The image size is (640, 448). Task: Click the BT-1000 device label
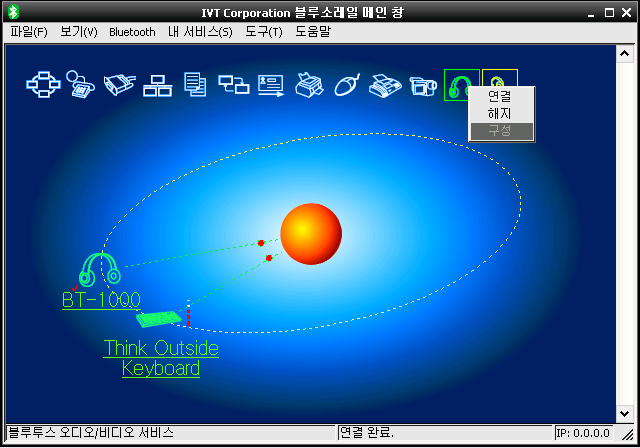tap(101, 300)
